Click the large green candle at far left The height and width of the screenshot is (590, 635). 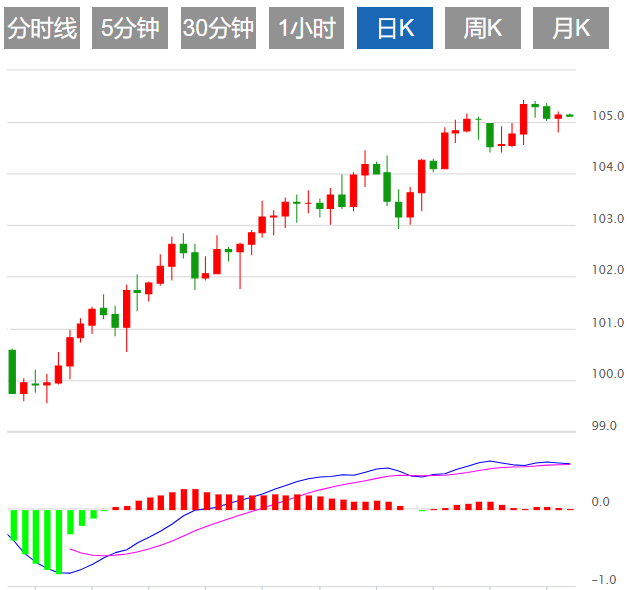12,371
